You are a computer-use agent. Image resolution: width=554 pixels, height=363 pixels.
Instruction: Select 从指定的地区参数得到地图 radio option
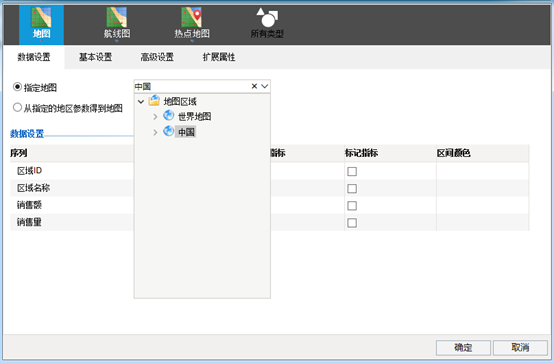[17, 107]
